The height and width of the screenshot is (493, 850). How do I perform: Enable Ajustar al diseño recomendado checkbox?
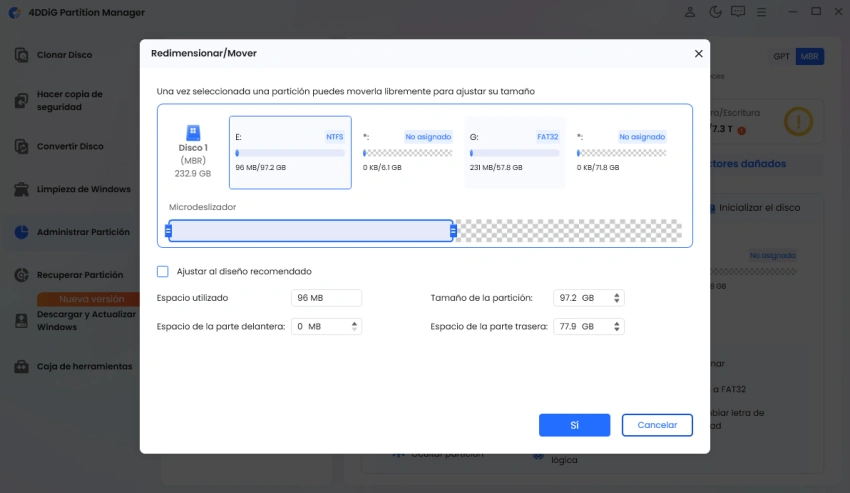coord(163,271)
